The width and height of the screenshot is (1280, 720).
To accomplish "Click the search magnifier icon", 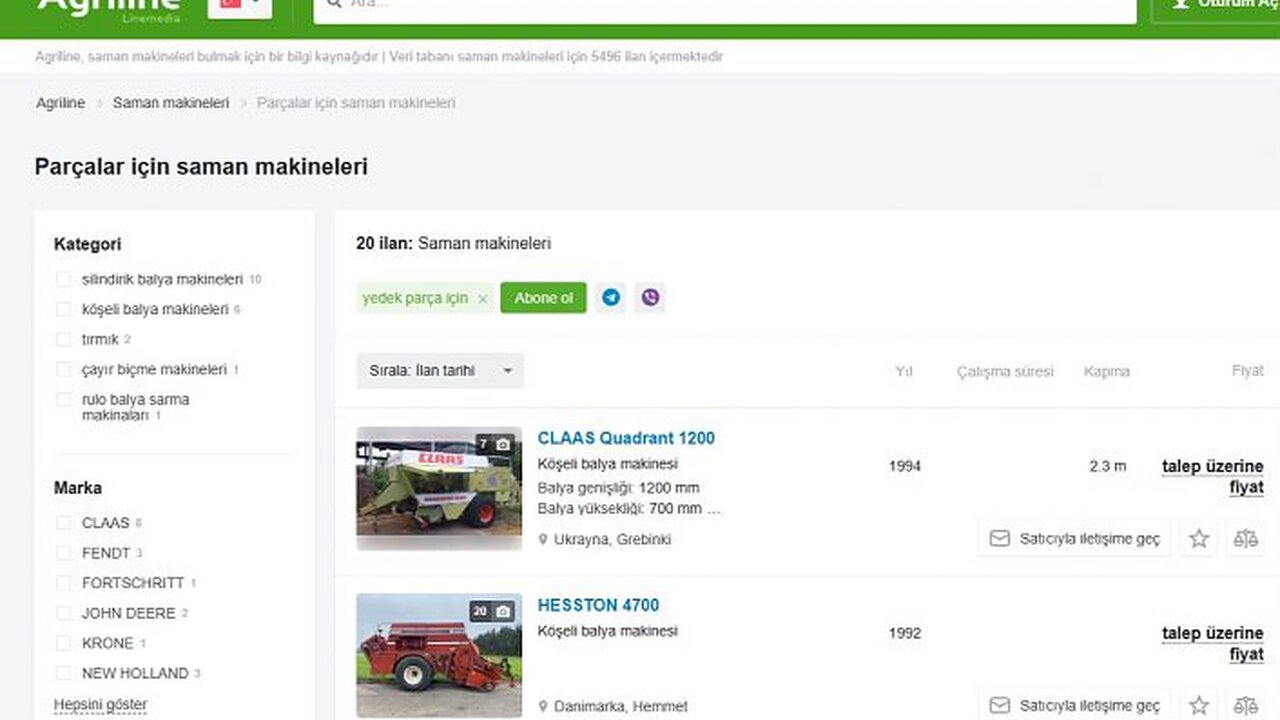I will [333, 4].
